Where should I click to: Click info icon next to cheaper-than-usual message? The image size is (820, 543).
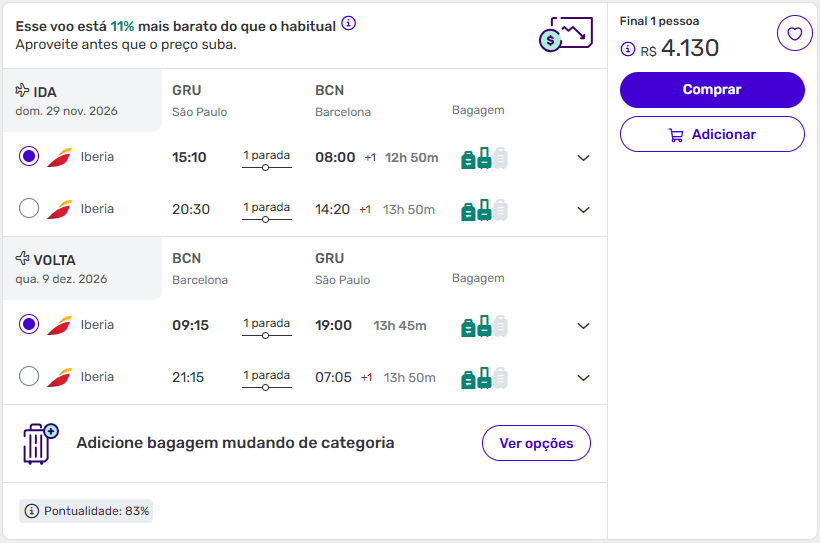point(348,24)
